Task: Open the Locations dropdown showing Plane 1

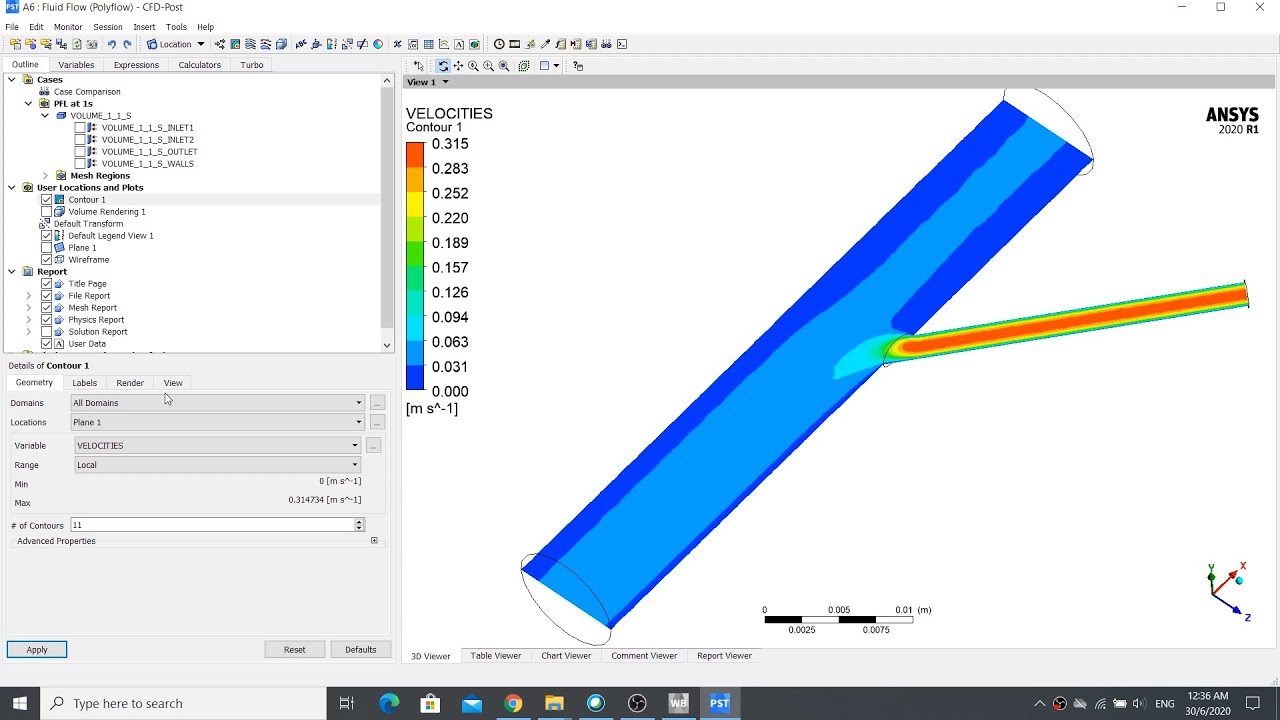Action: 217,422
